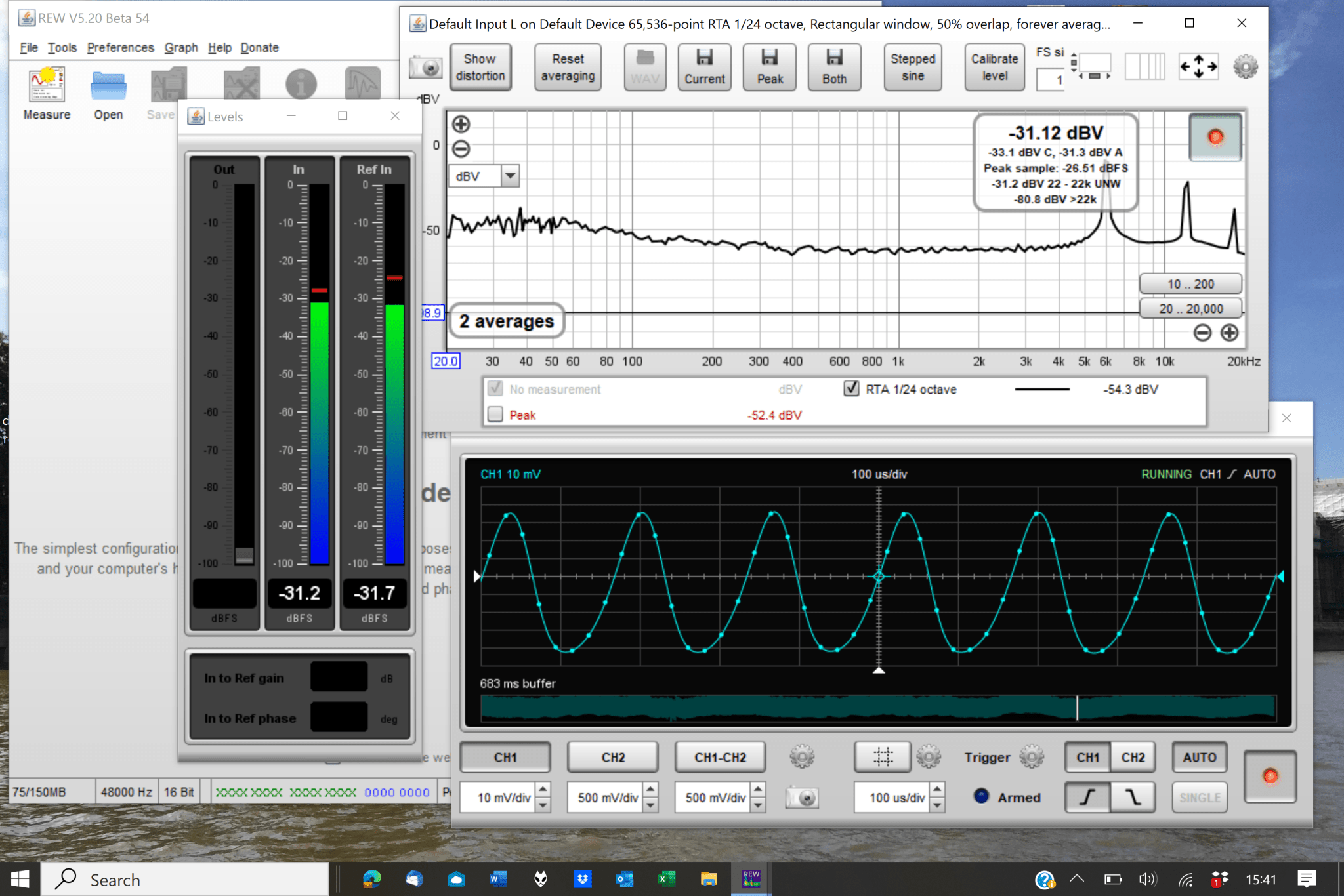Click the Windows Search box

coord(186,879)
